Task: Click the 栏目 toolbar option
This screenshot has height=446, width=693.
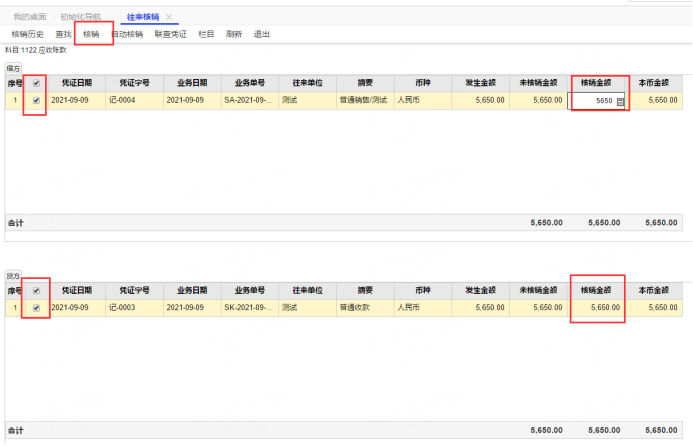Action: tap(206, 34)
